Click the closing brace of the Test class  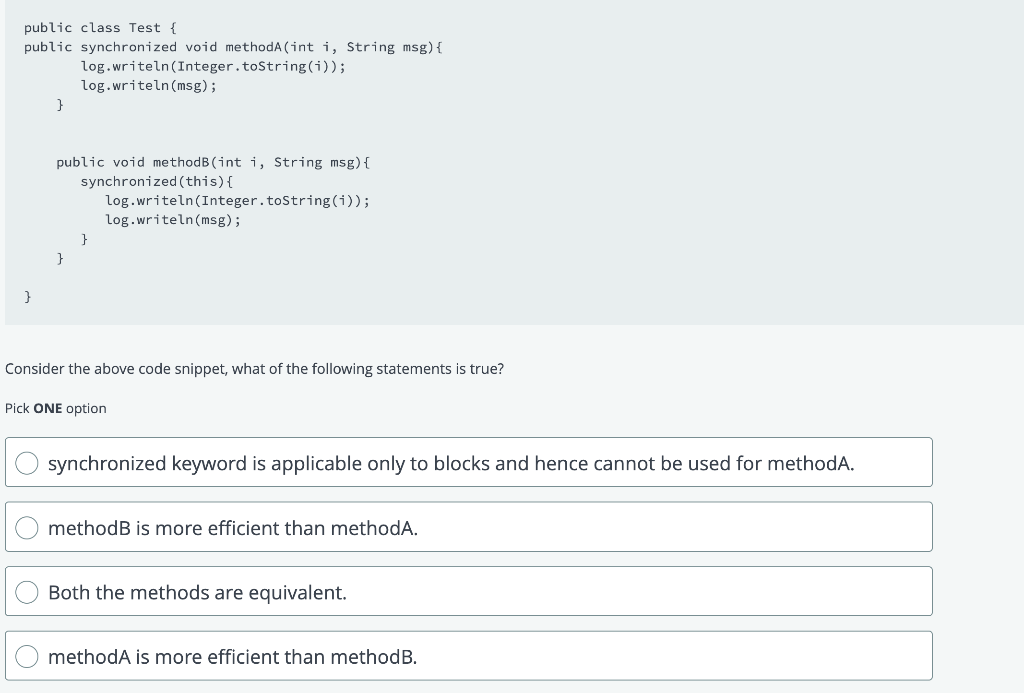(x=27, y=296)
